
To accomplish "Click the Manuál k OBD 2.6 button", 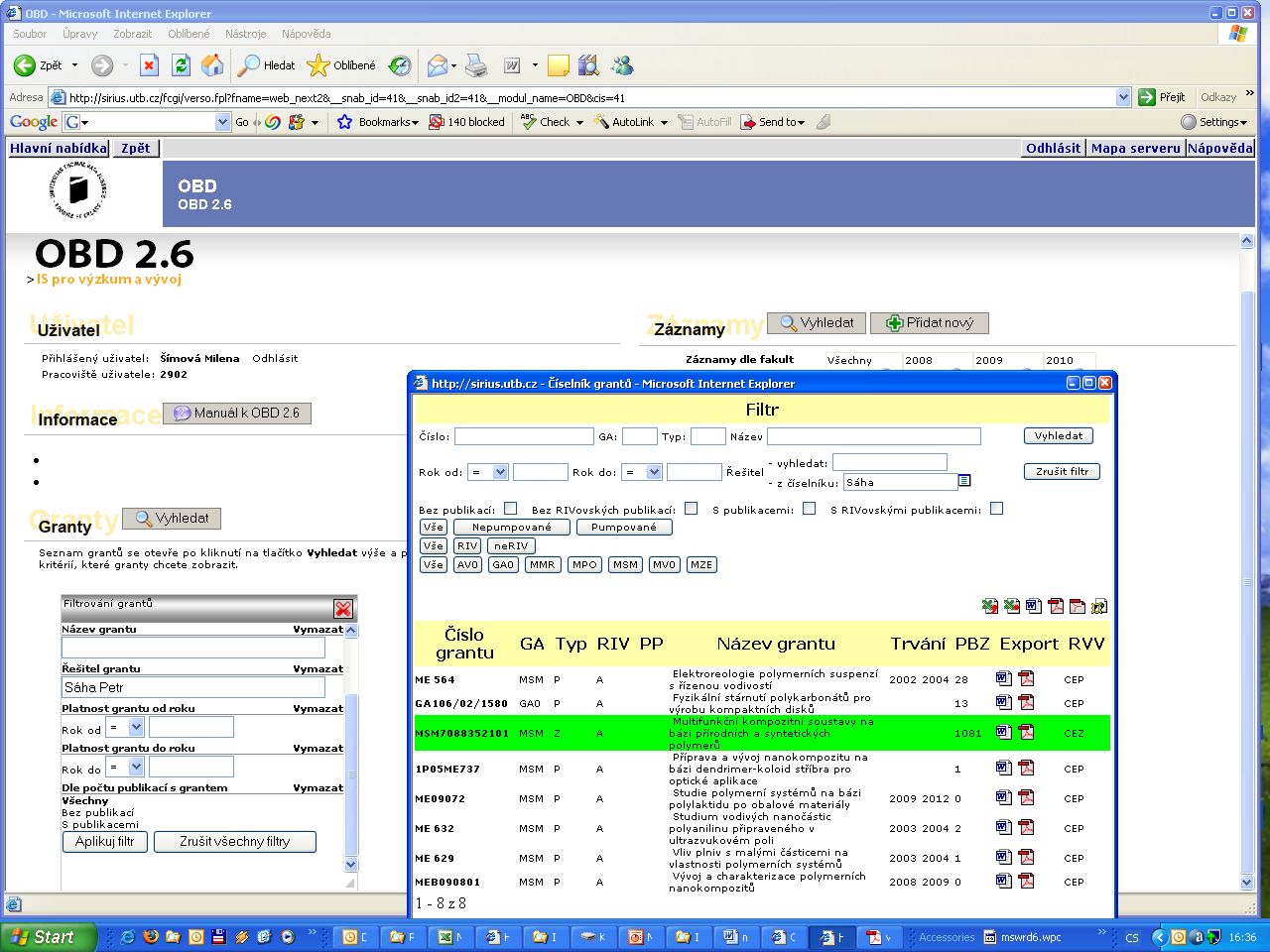I will [x=237, y=413].
